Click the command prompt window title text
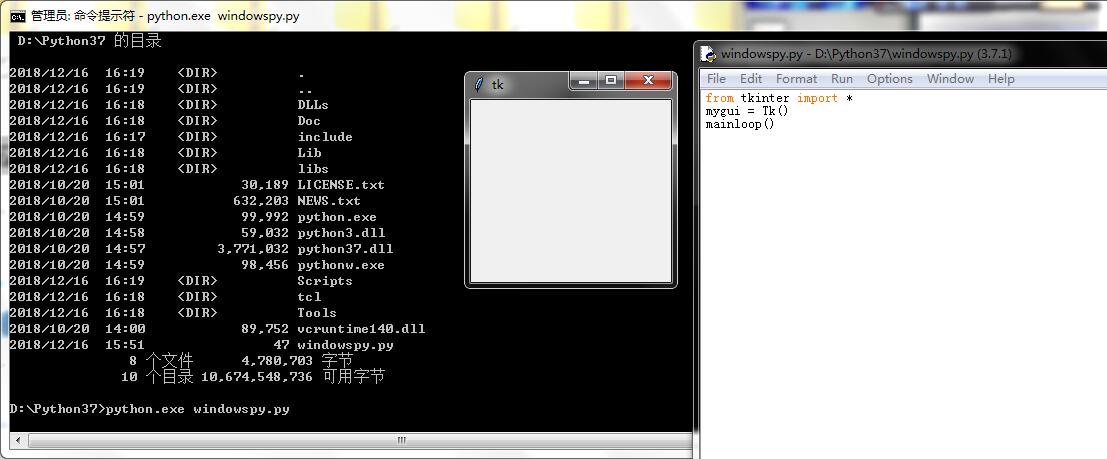The height and width of the screenshot is (459, 1107). (165, 16)
